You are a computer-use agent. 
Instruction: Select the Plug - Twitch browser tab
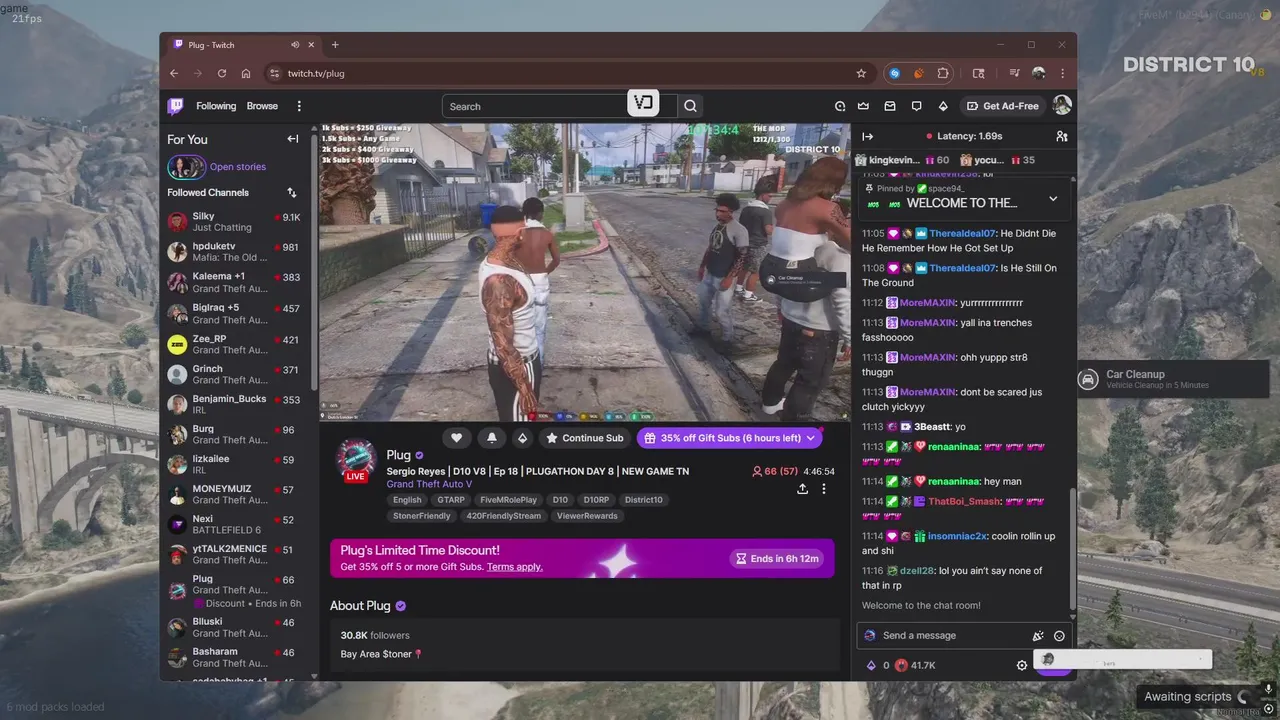tap(240, 45)
